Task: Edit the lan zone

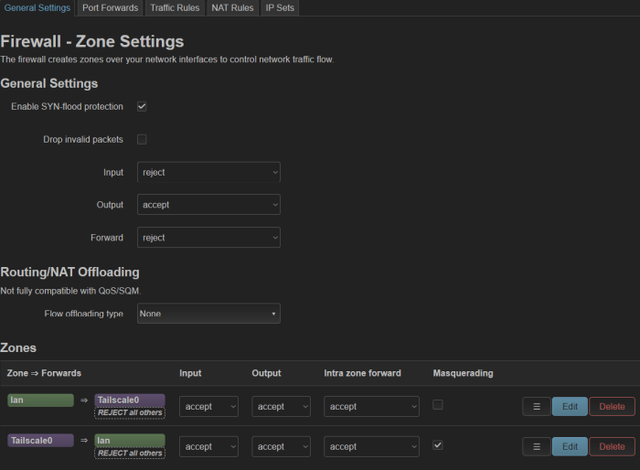Action: click(570, 406)
